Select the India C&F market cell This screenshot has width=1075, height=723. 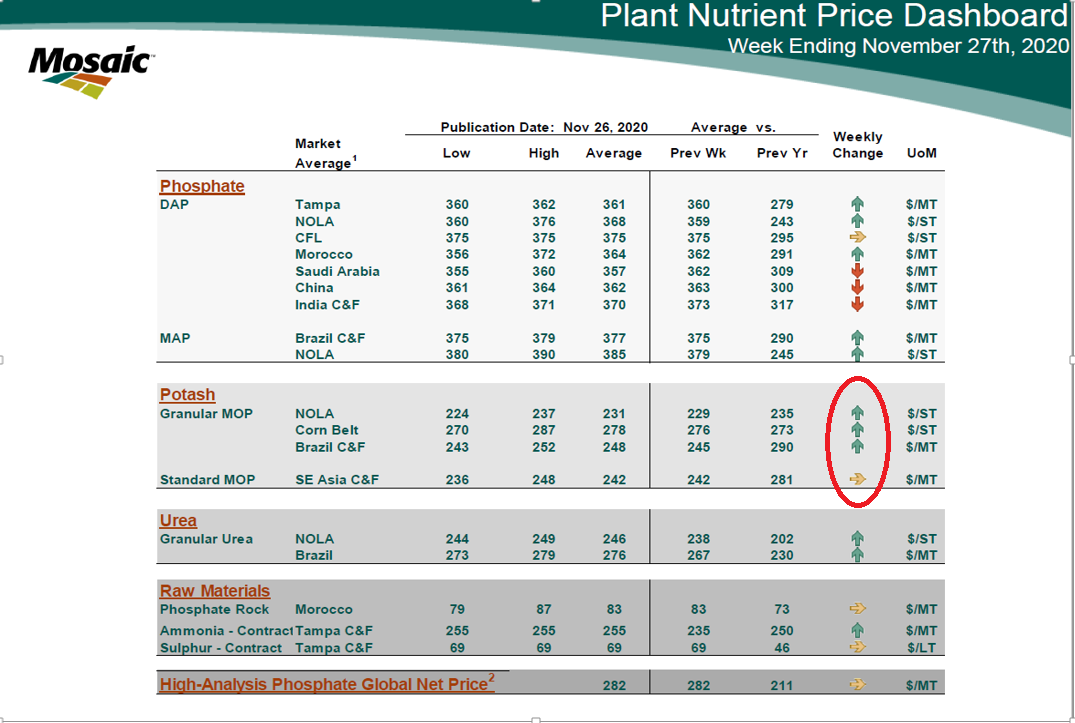click(x=327, y=304)
